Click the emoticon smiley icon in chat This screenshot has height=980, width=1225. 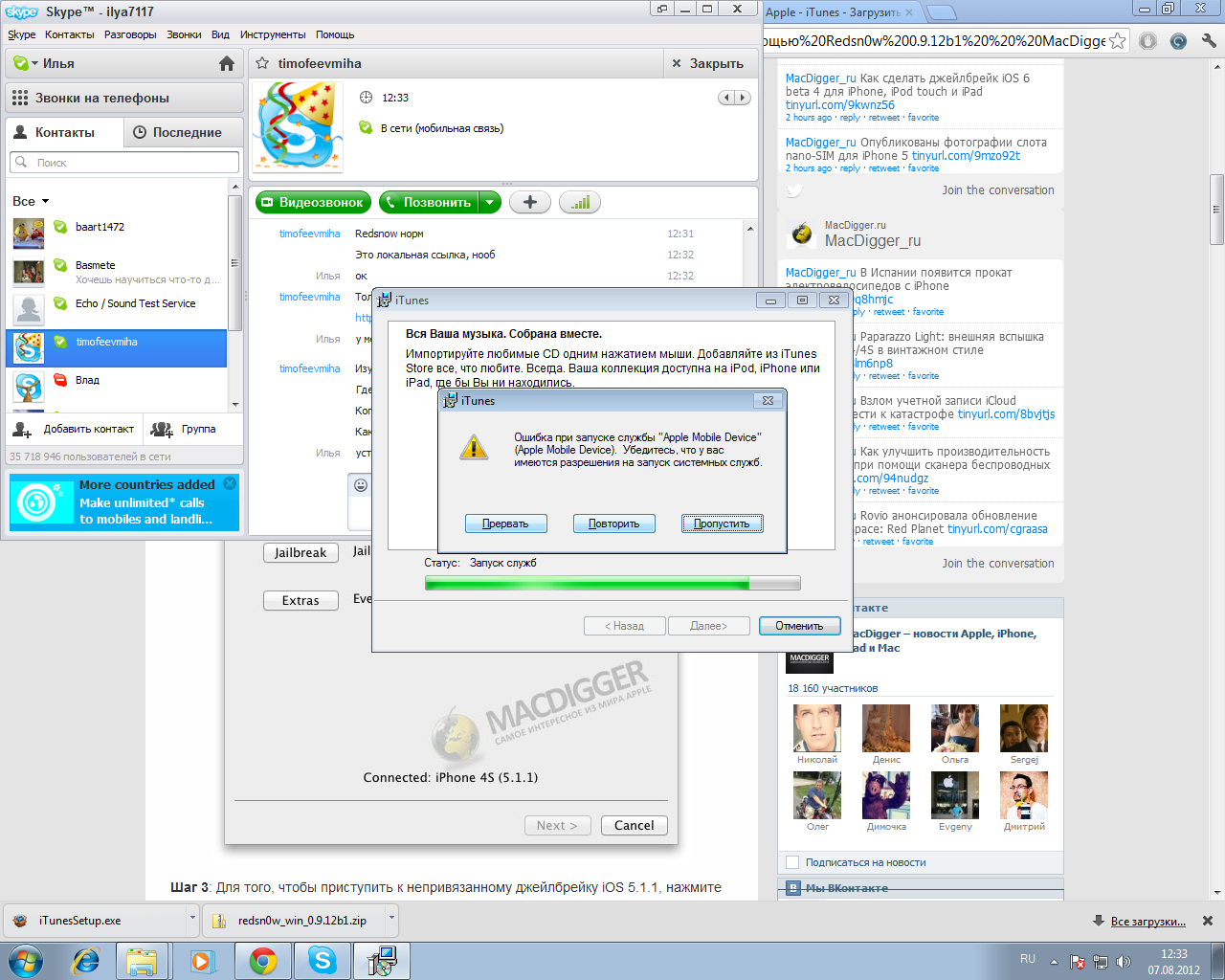coord(361,485)
